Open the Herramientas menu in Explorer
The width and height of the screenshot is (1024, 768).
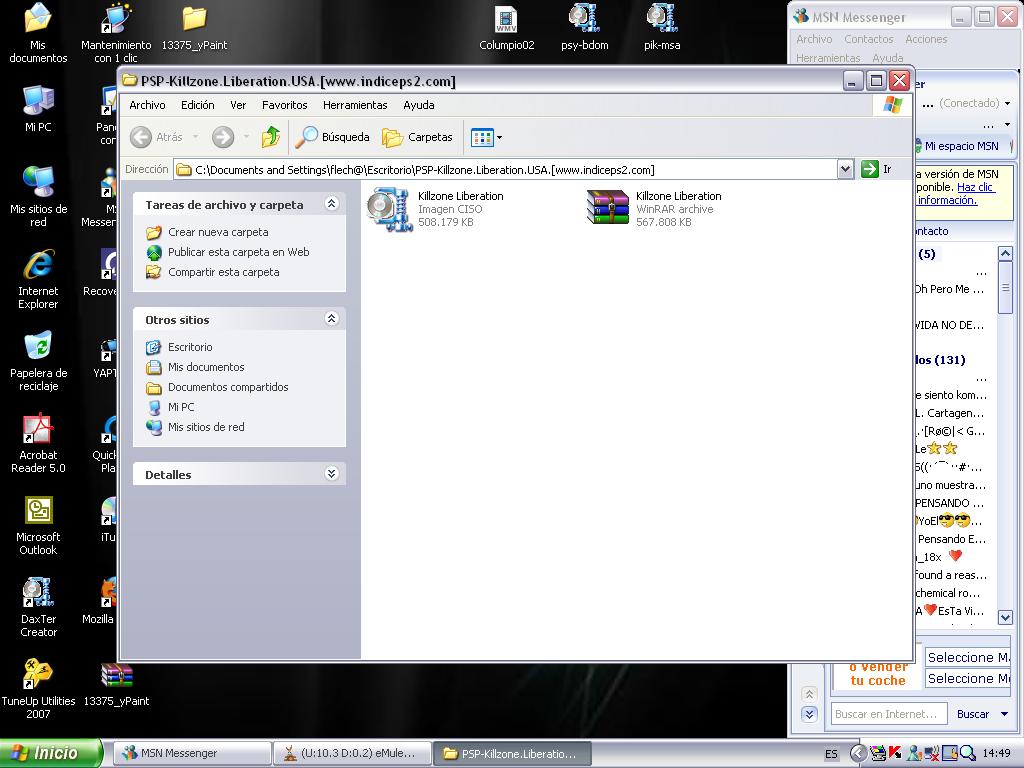[x=355, y=105]
